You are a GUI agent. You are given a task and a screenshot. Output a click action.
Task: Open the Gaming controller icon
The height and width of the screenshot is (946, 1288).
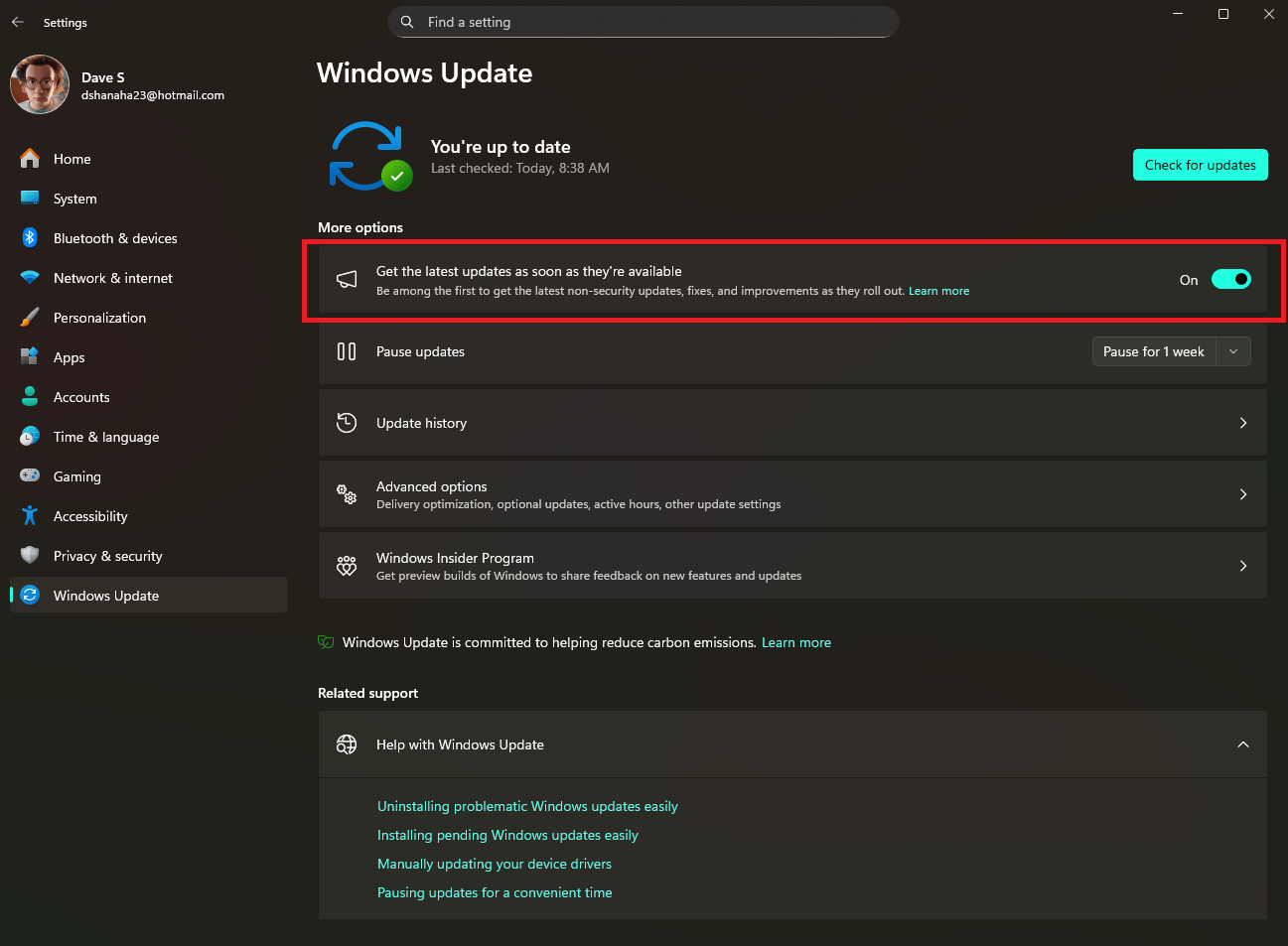pyautogui.click(x=31, y=476)
